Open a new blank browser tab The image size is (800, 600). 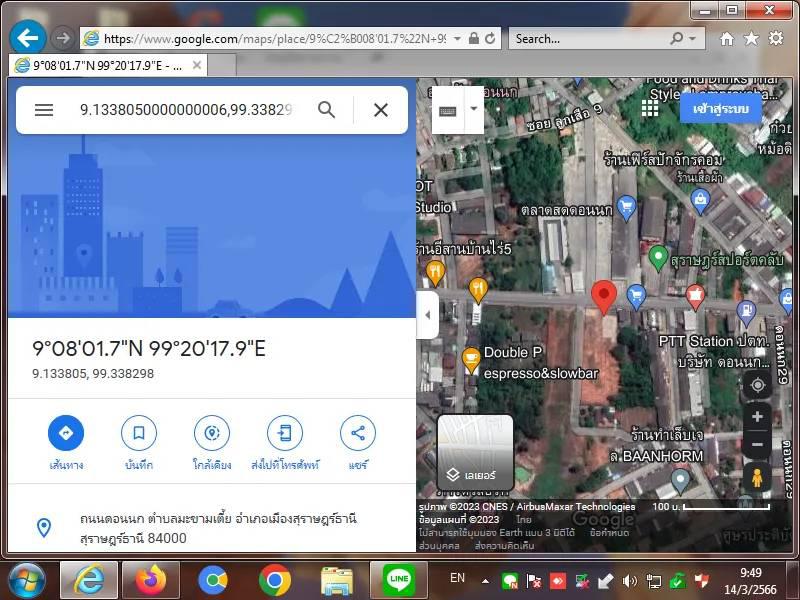pyautogui.click(x=222, y=66)
